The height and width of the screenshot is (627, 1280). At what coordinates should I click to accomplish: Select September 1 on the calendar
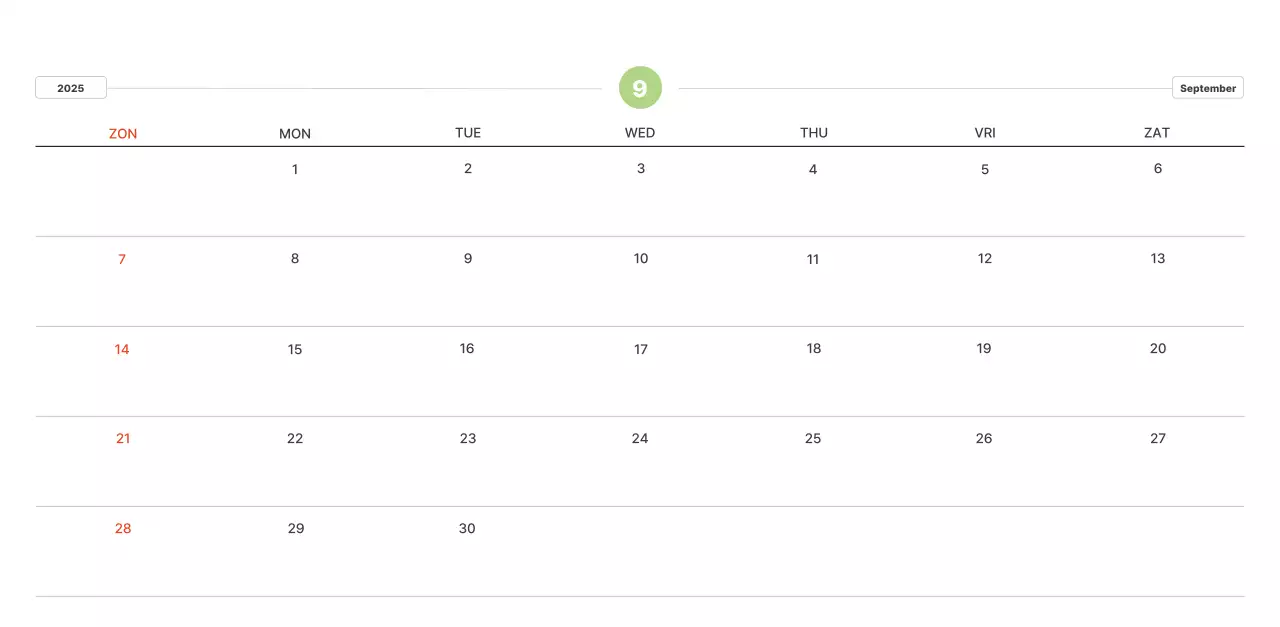295,169
